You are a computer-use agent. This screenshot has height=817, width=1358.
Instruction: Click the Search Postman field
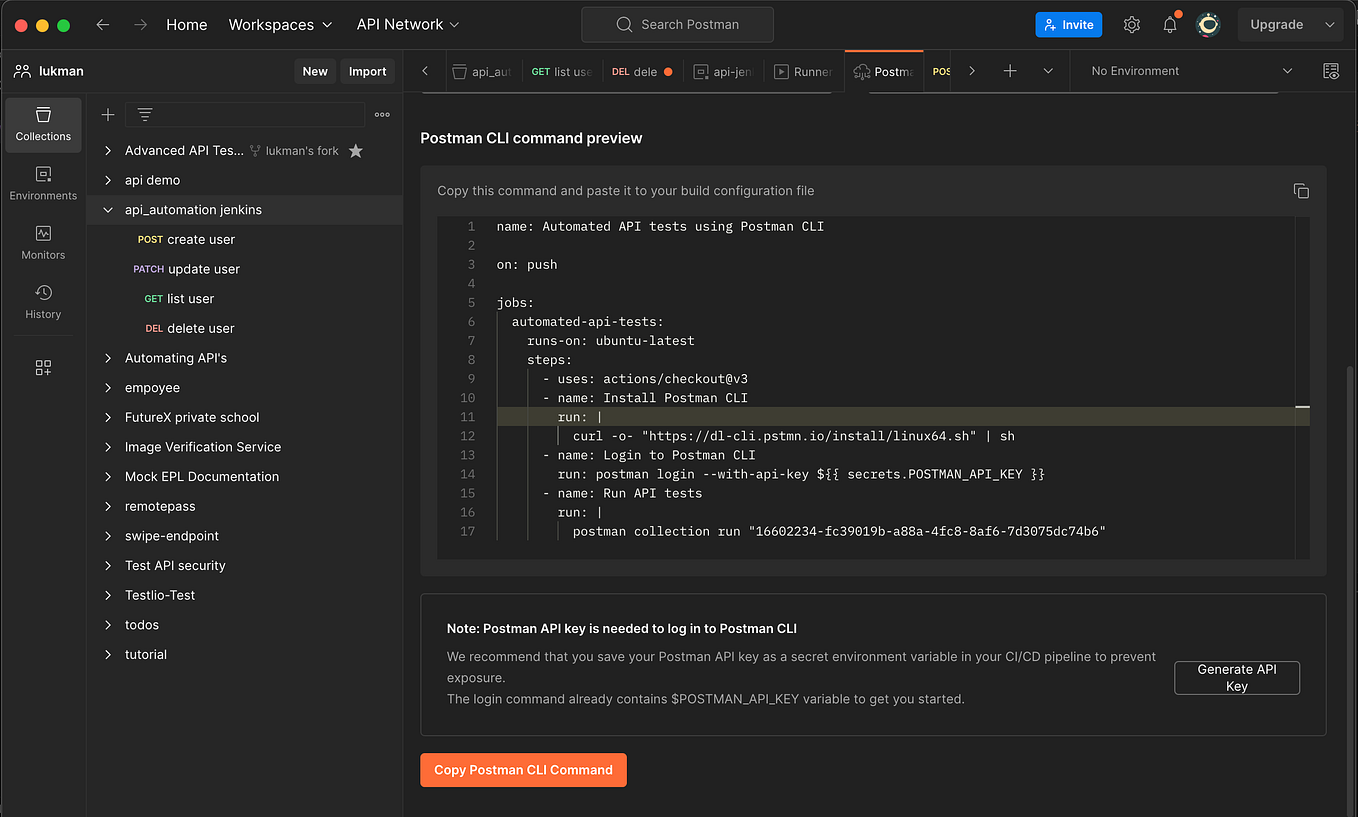coord(677,24)
